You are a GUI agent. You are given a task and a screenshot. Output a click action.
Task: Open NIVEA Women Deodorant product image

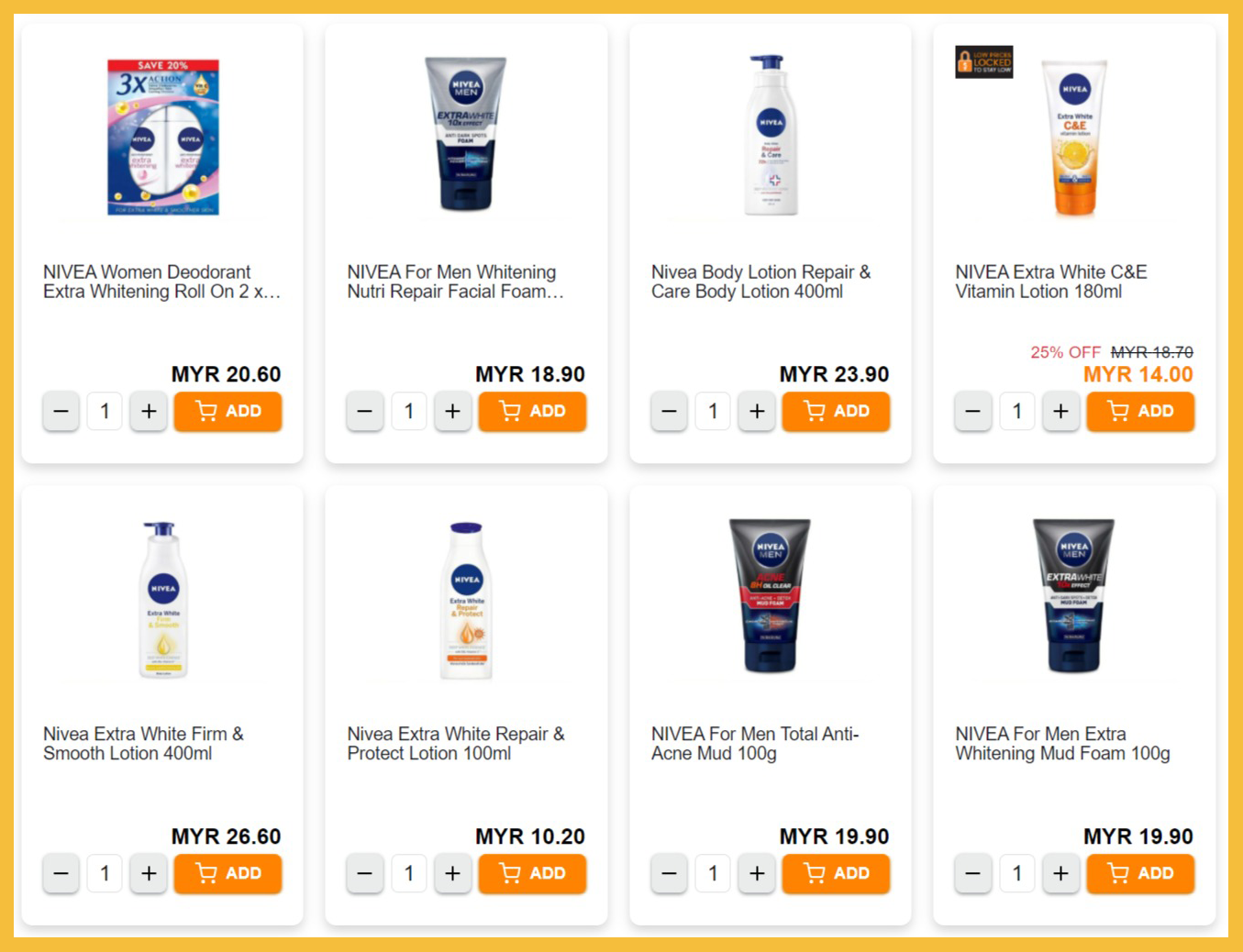click(163, 137)
